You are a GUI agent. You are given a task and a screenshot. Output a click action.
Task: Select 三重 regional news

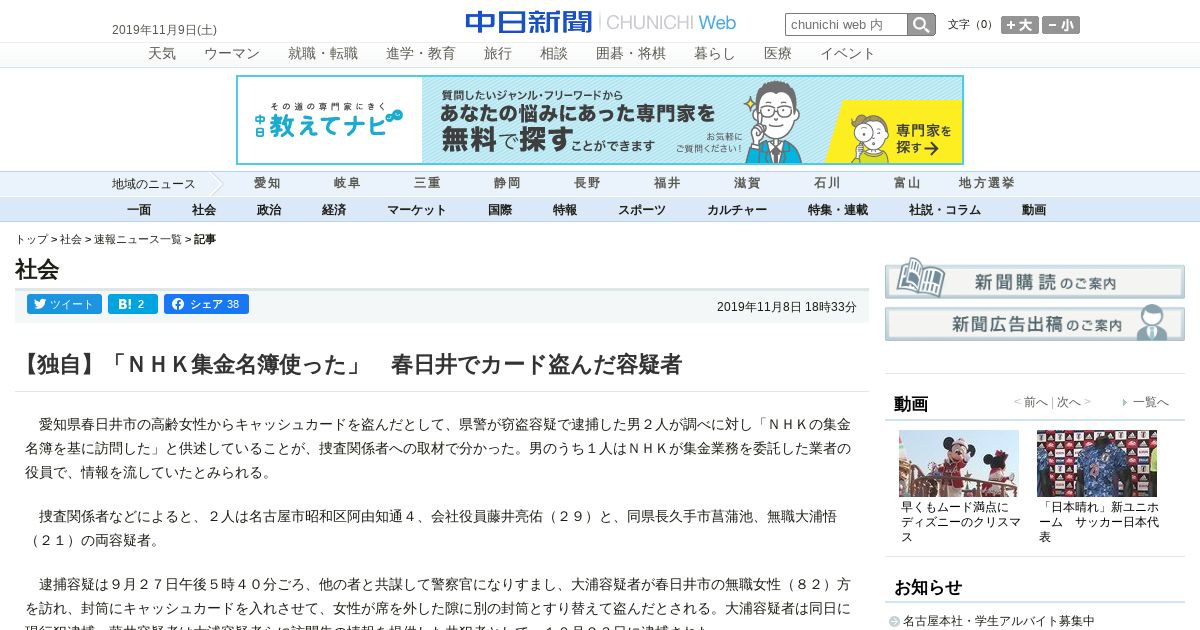coord(427,183)
